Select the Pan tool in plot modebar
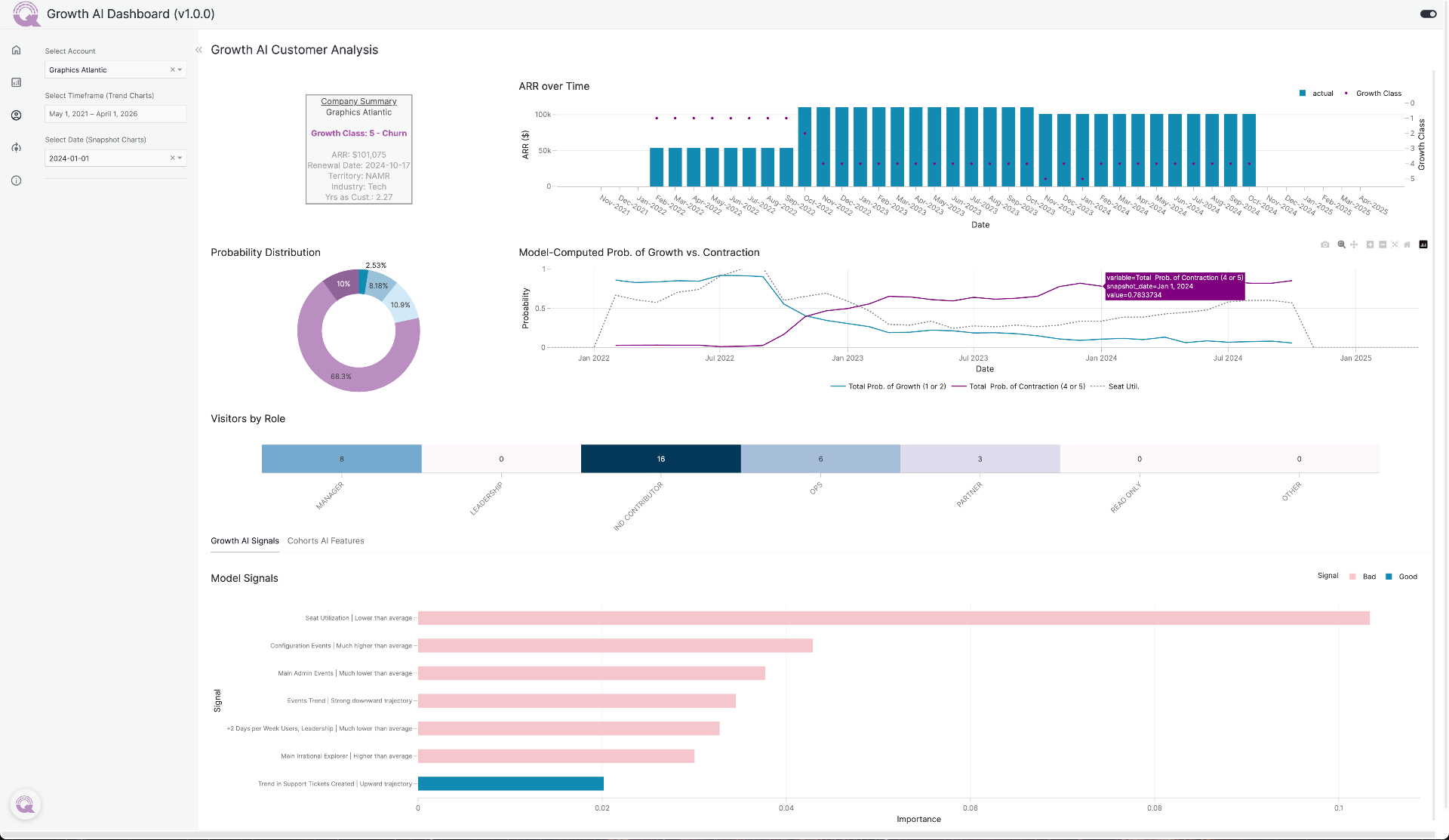Screen dimensions: 1449x840 [1354, 245]
